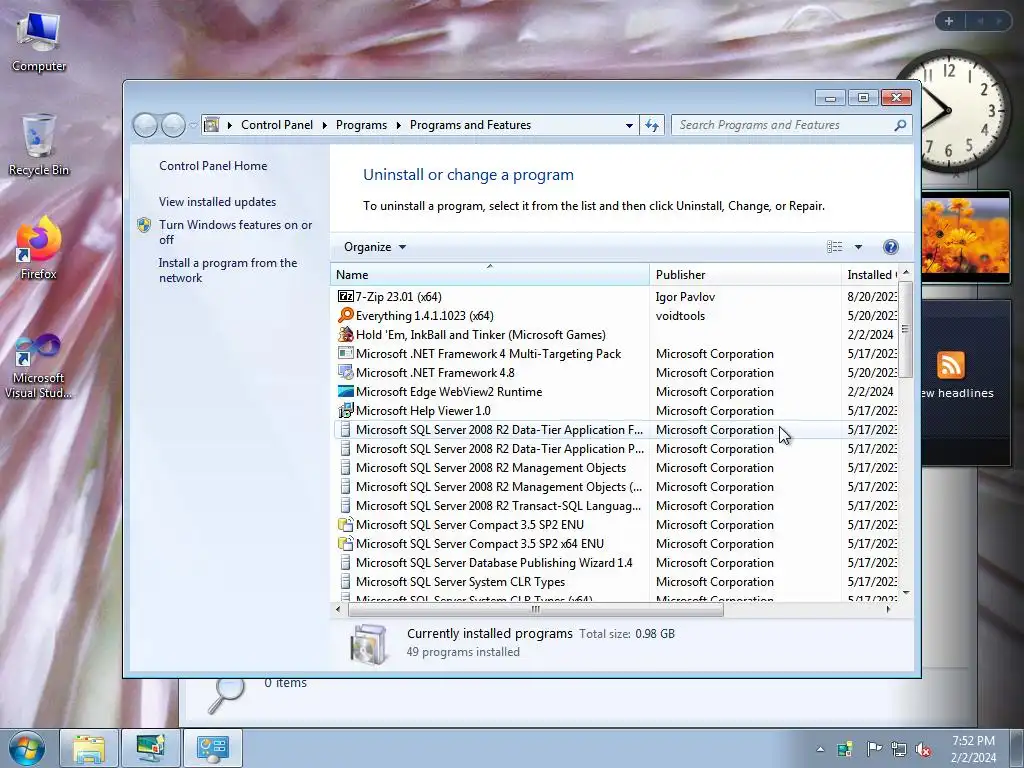Screen dimensions: 1024x768
Task: Open the Recycle Bin desktop icon
Action: 39,145
